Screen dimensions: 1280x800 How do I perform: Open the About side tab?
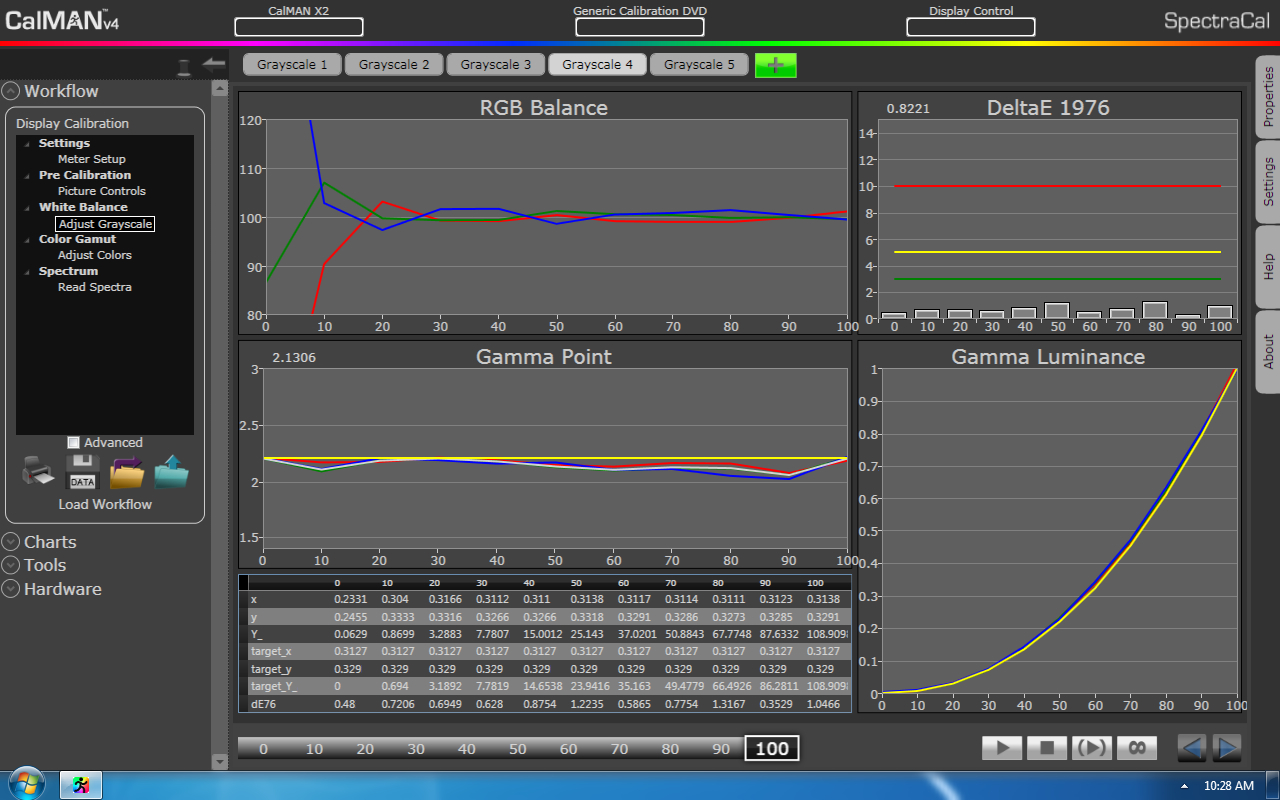(1268, 352)
